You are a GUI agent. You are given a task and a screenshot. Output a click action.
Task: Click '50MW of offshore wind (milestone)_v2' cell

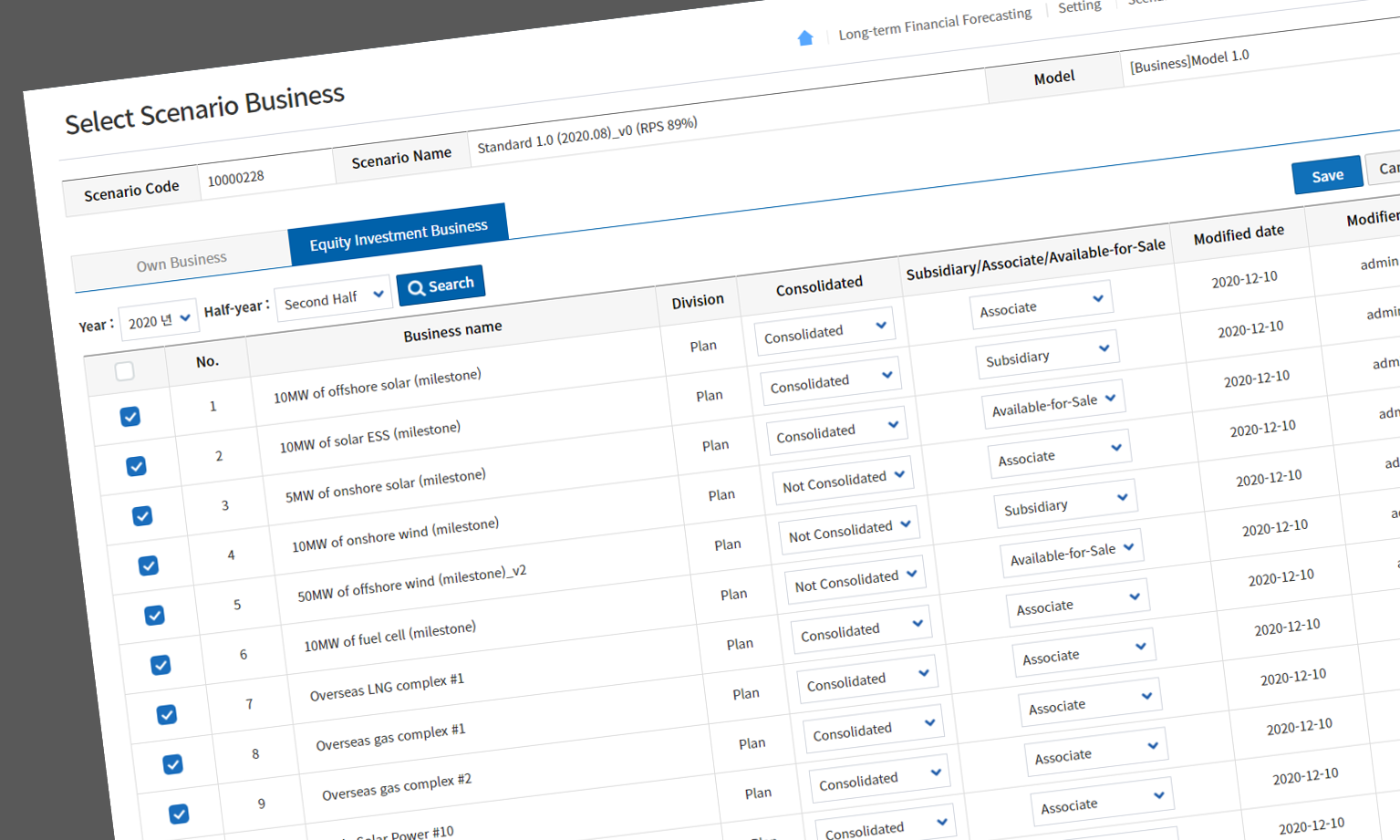(412, 584)
